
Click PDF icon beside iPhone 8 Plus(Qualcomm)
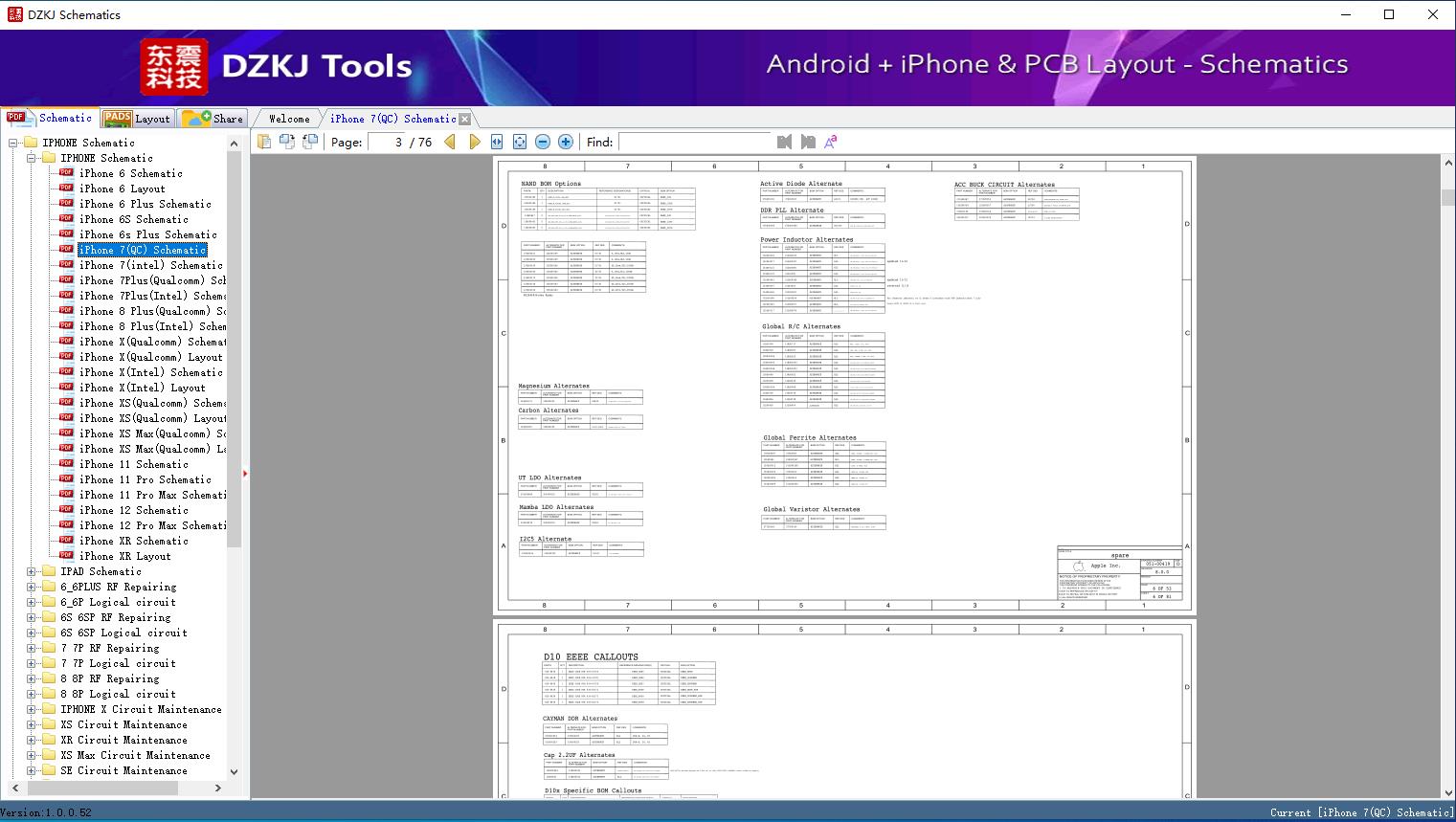click(66, 311)
